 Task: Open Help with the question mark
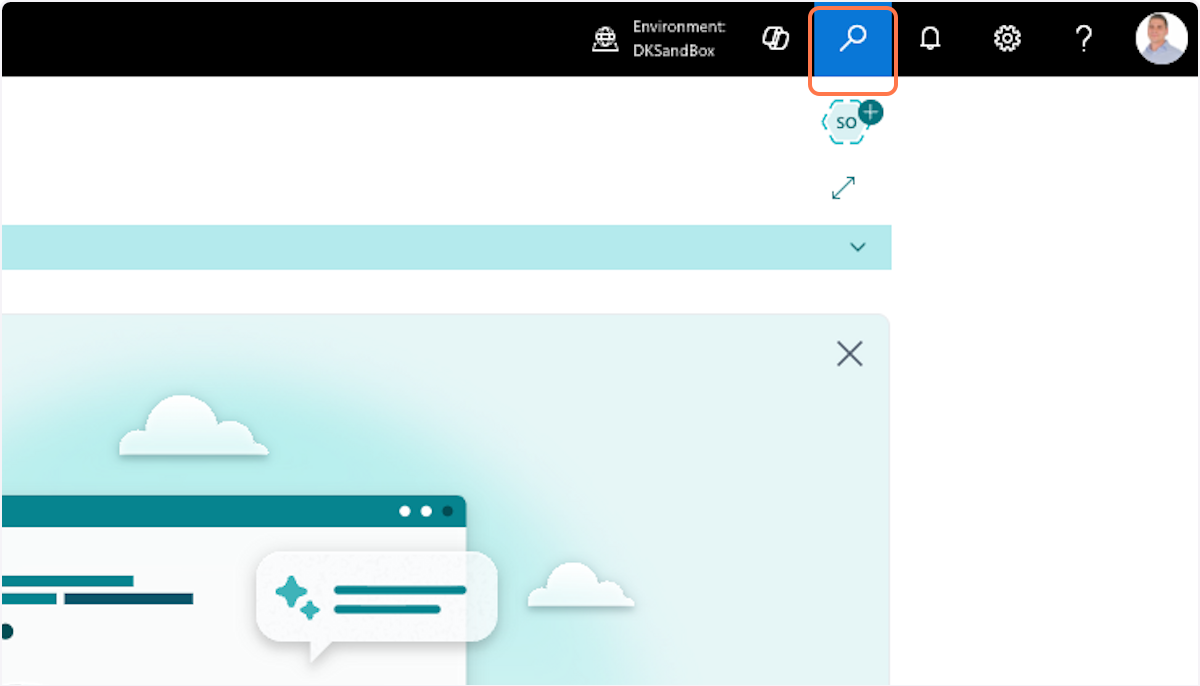pyautogui.click(x=1083, y=40)
